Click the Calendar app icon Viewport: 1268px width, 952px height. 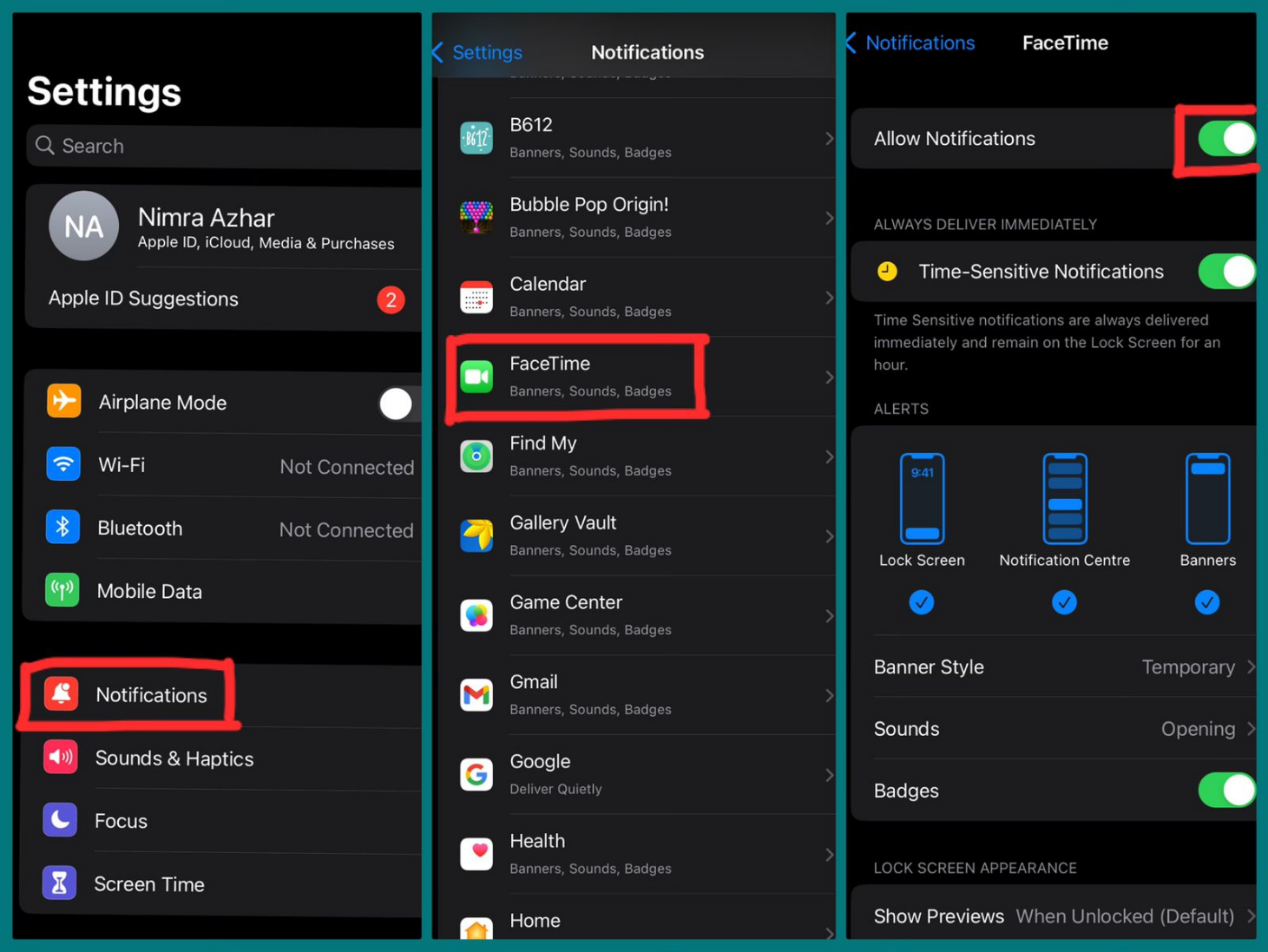click(x=476, y=297)
